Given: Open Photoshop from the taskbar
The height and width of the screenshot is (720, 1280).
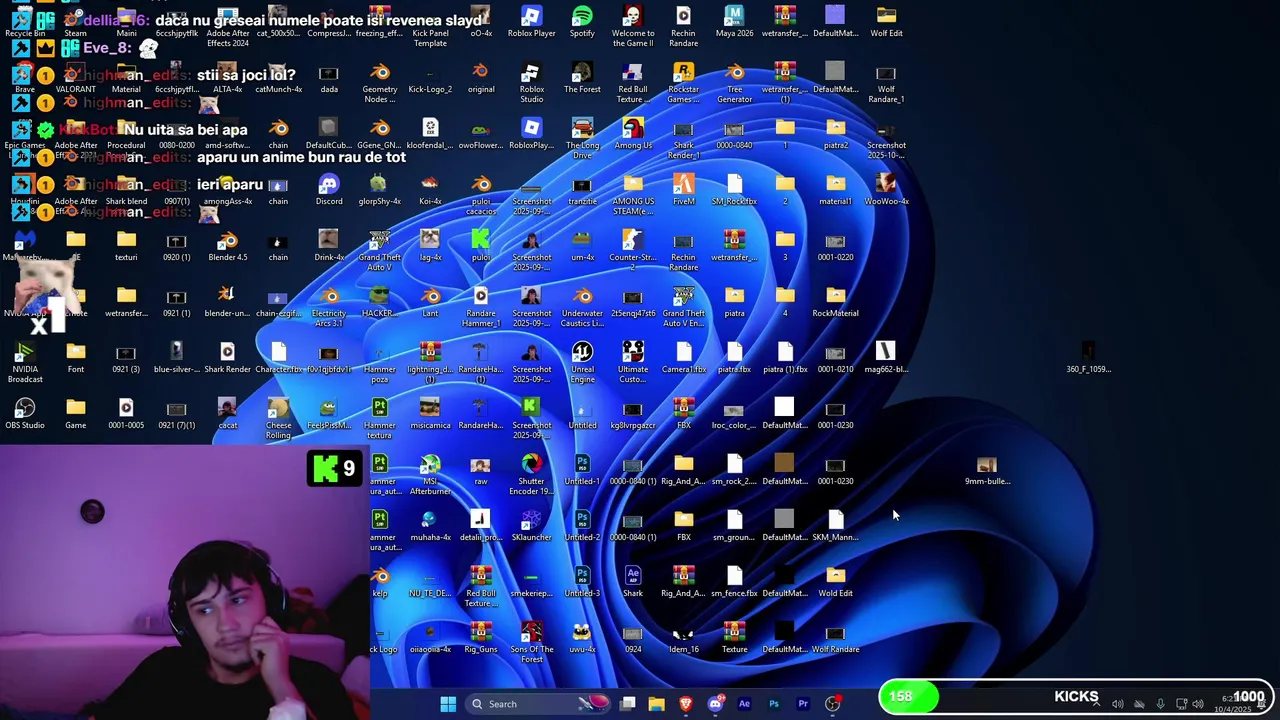Looking at the screenshot, I should [x=773, y=704].
